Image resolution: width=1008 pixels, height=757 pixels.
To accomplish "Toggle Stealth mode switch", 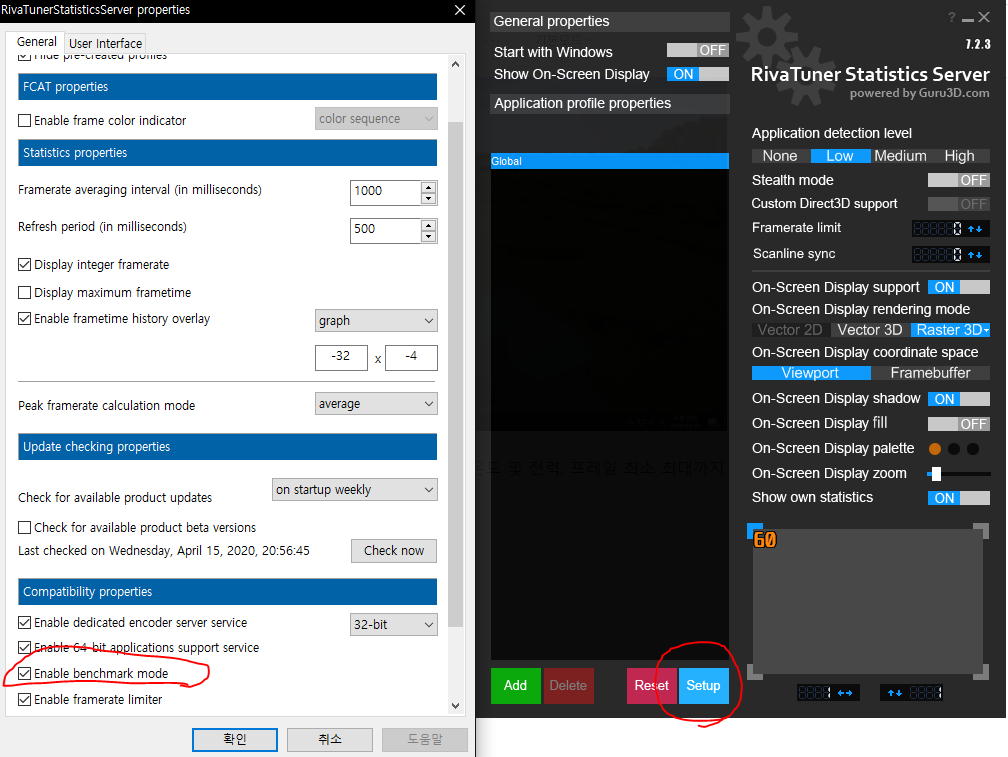I will (958, 180).
